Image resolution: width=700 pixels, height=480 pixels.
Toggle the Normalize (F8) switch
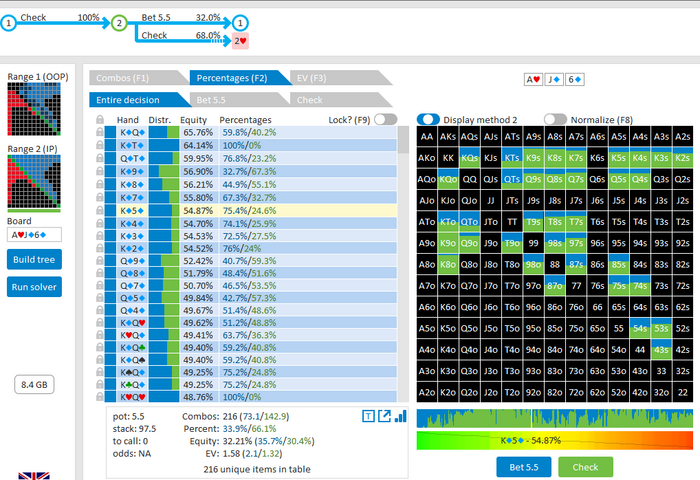pos(555,119)
